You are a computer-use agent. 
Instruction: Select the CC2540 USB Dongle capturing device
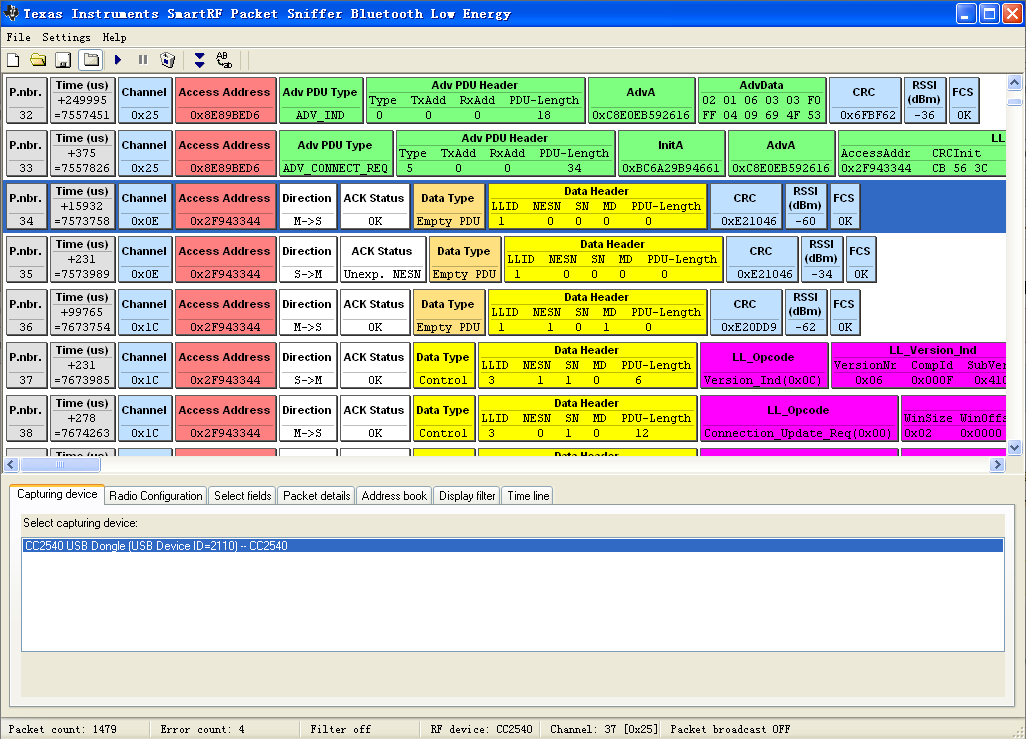pos(513,546)
